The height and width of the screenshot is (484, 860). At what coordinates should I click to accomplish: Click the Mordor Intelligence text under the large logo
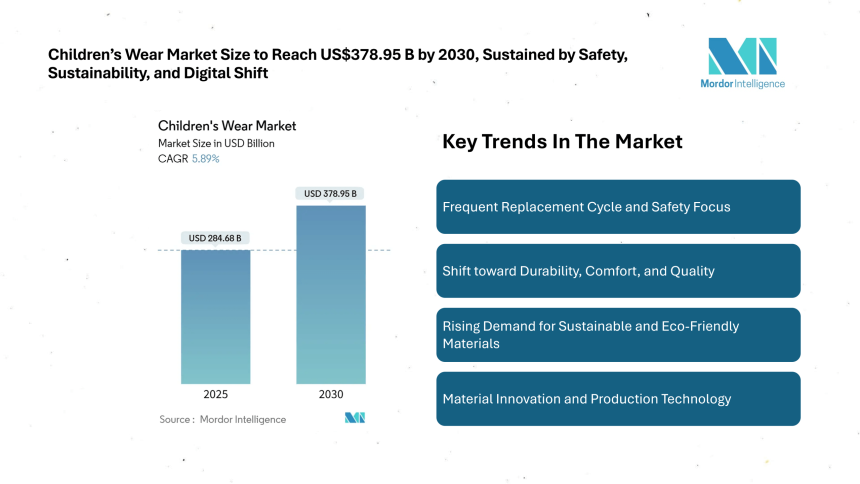[x=742, y=84]
